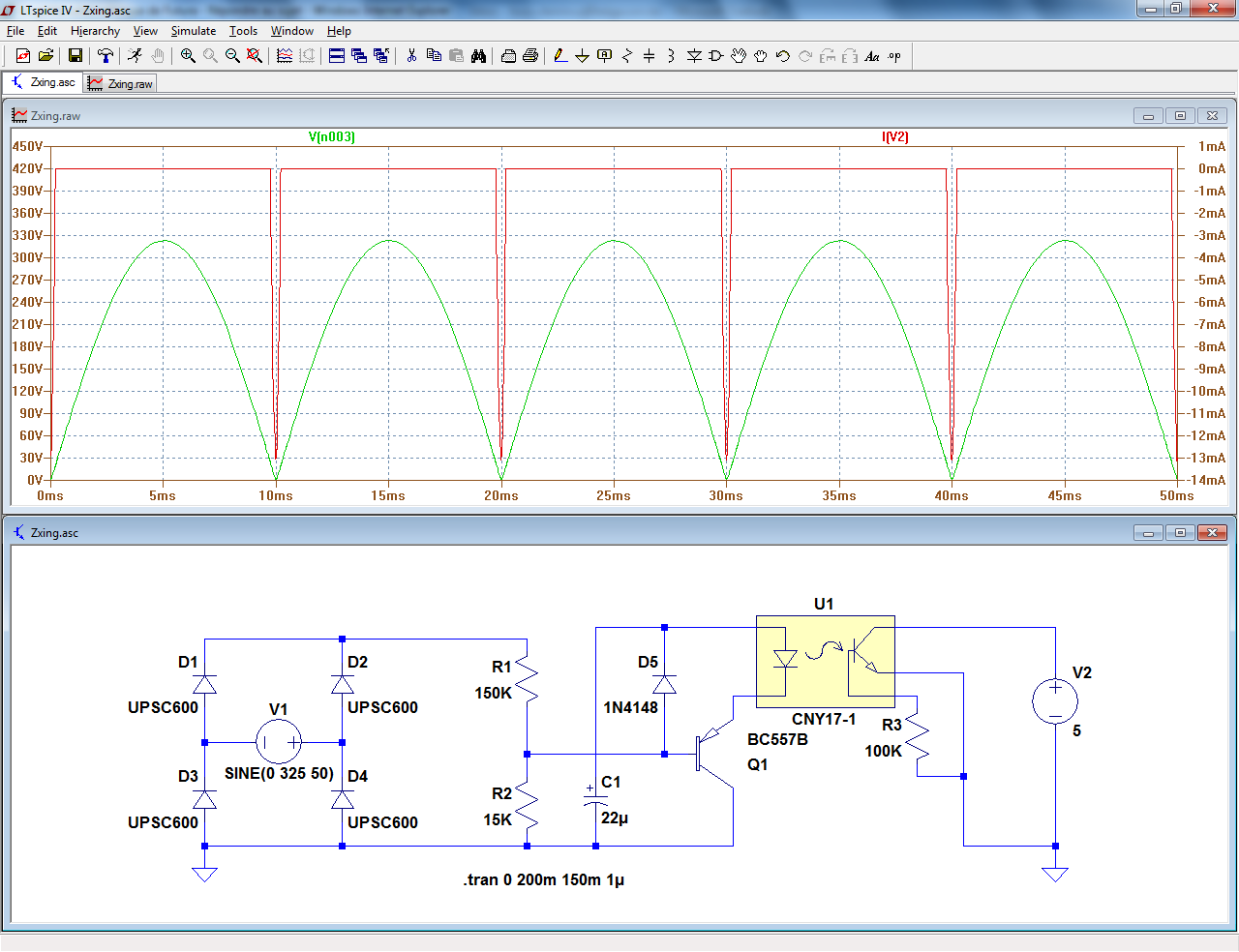Click the Run simulation icon

[136, 56]
